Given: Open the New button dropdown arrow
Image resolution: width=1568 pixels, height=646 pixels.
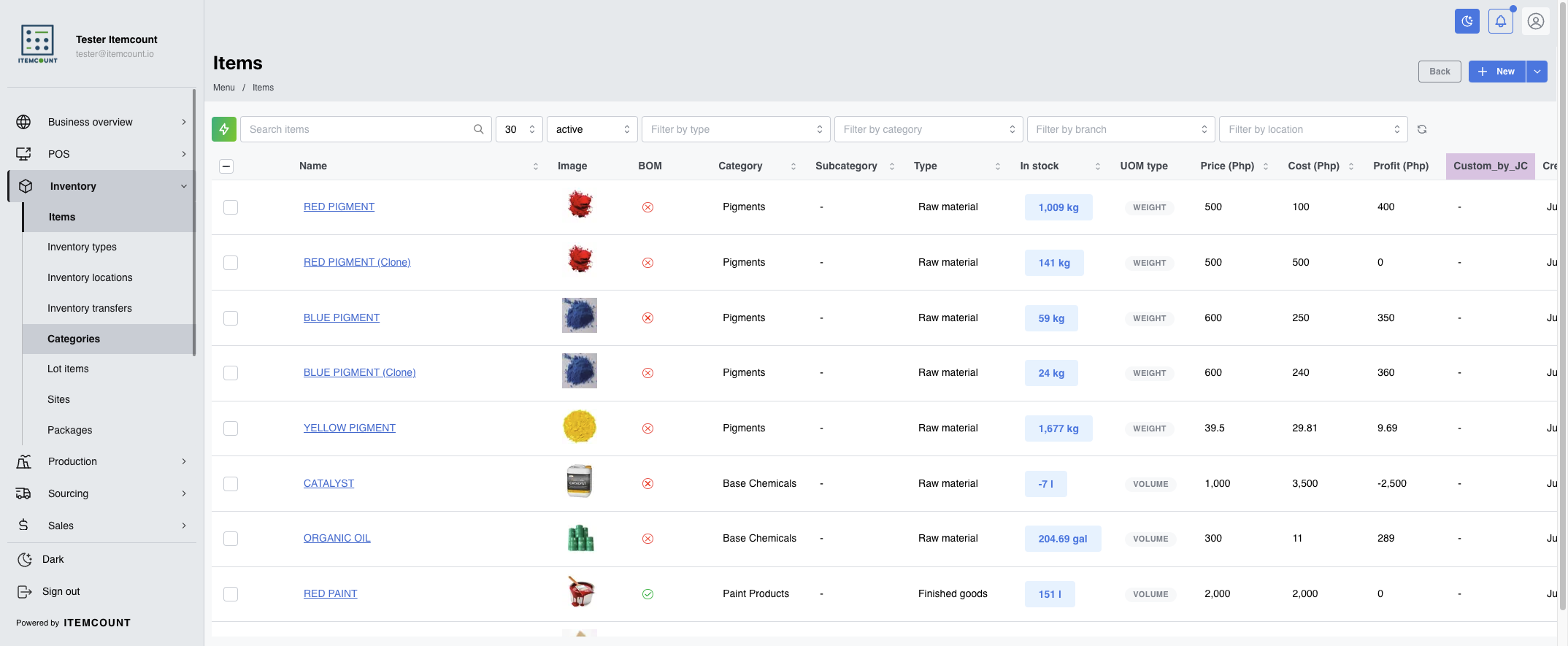Looking at the screenshot, I should point(1537,72).
